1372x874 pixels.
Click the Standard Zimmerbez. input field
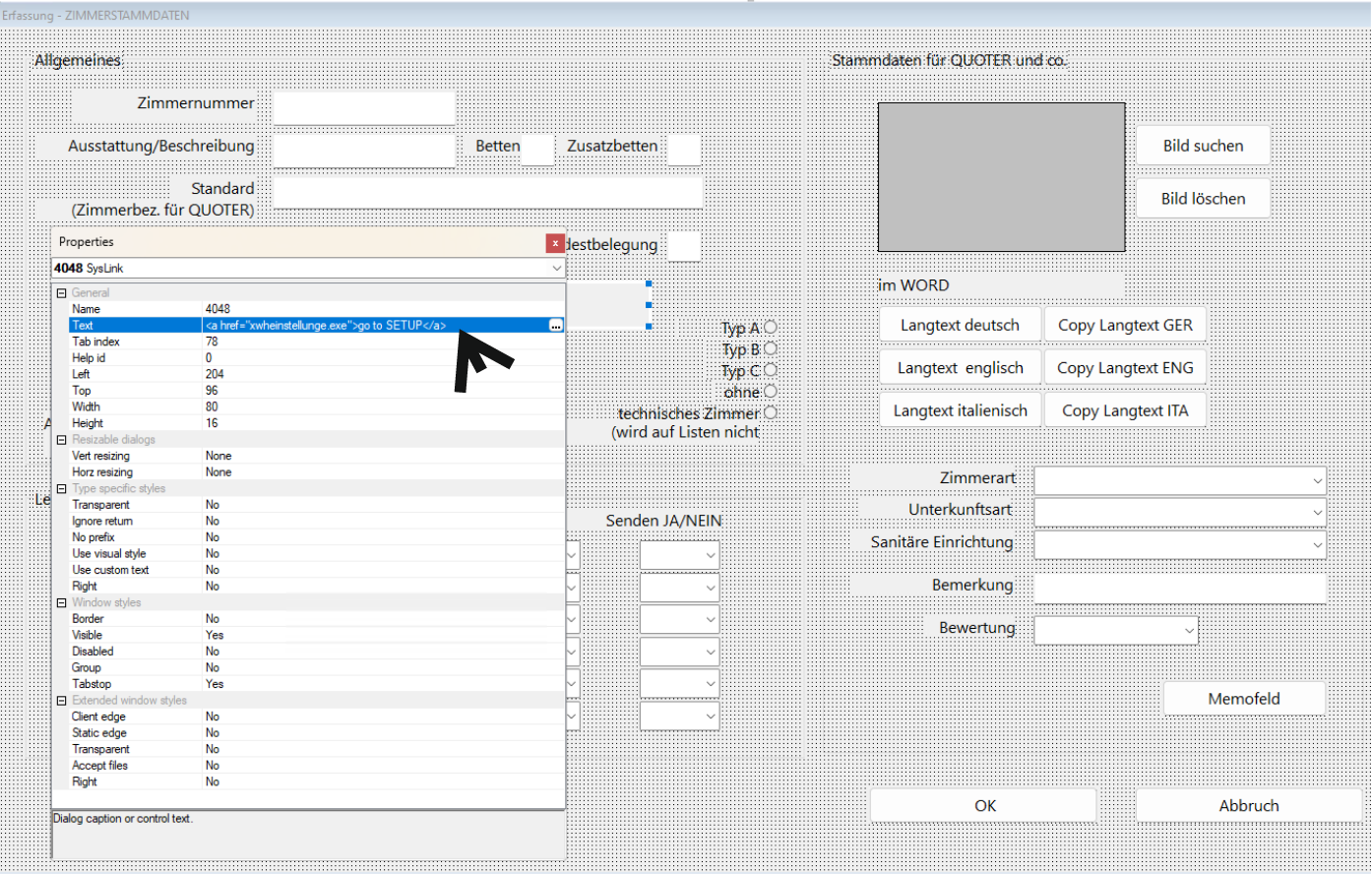tap(487, 192)
